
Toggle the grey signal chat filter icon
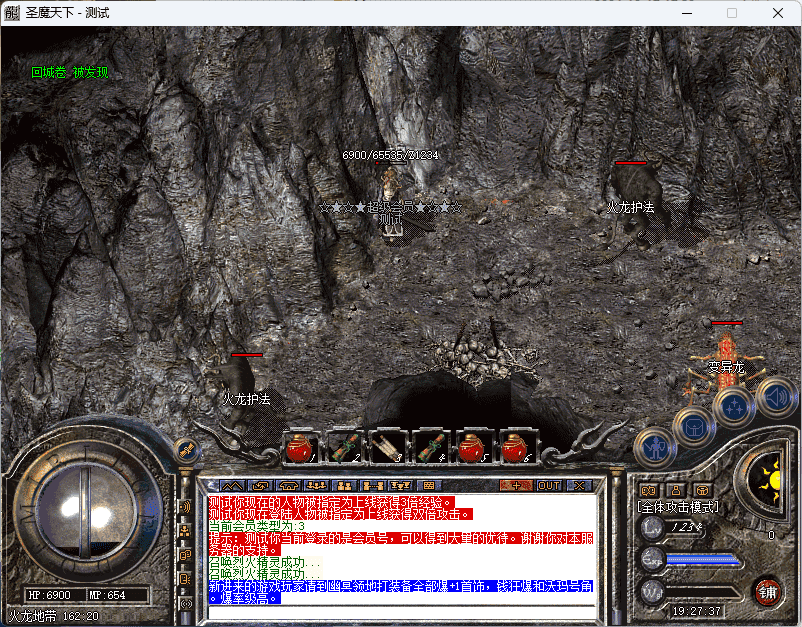pos(185,603)
